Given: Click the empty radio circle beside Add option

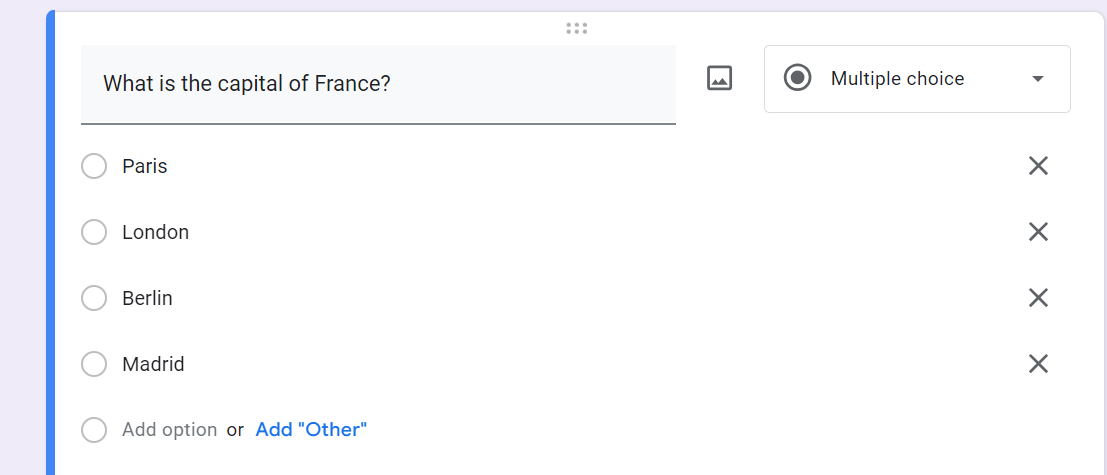Looking at the screenshot, I should 94,430.
